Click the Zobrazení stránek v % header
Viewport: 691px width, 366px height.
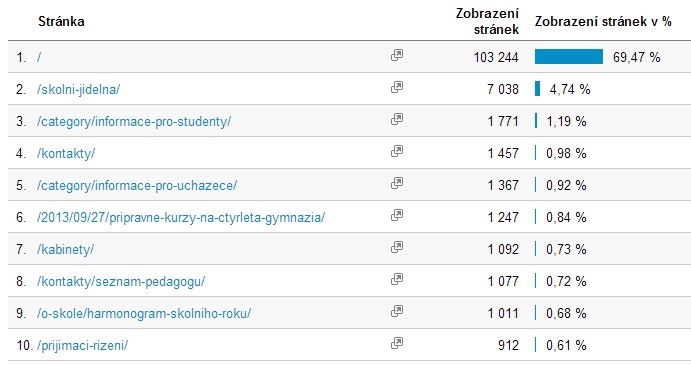click(x=603, y=22)
